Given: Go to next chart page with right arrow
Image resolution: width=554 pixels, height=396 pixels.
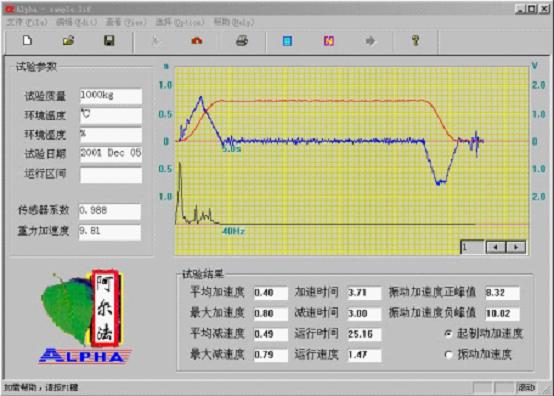Looking at the screenshot, I should point(516,247).
